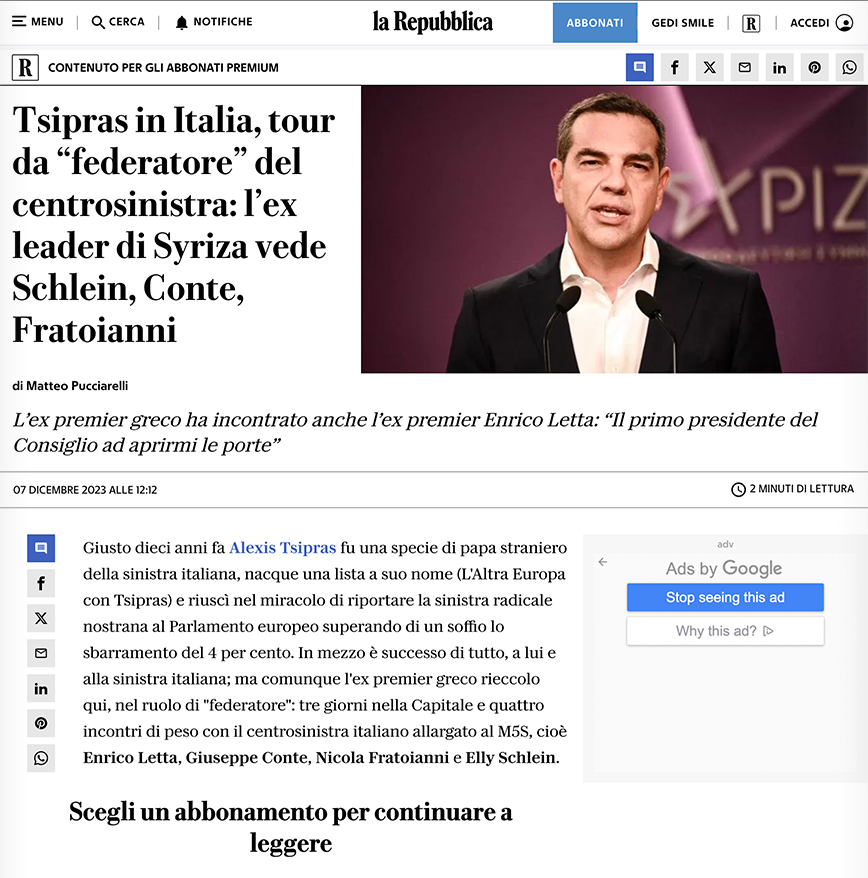Share article on X from top bar
This screenshot has width=868, height=878.
tap(710, 67)
